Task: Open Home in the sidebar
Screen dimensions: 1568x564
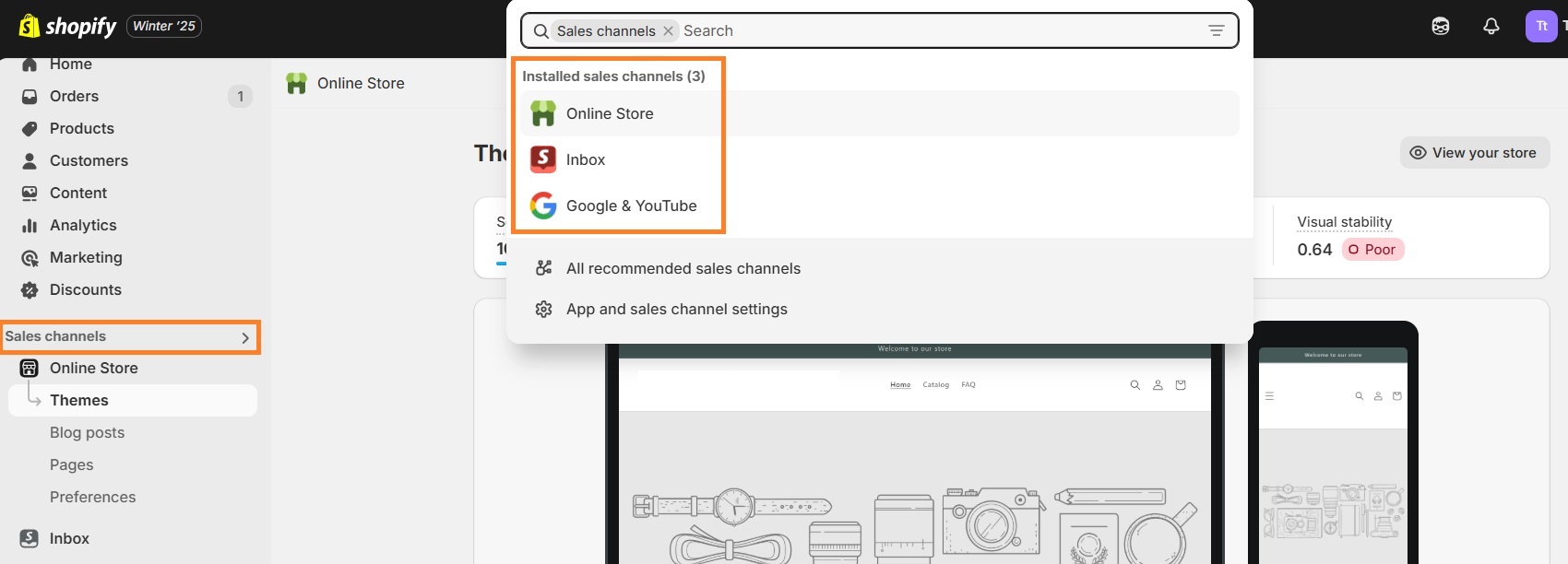Action: pyautogui.click(x=71, y=64)
